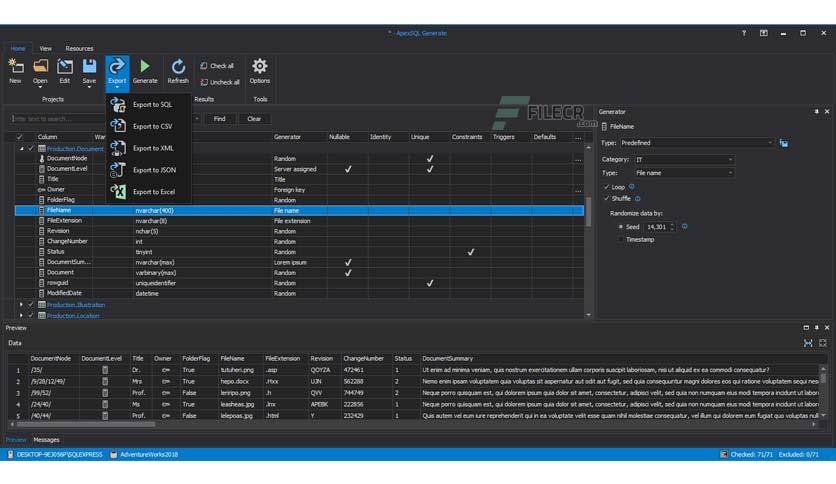Viewport: 836px width, 484px height.
Task: Uncheck the Production.Illustration table checkbox
Action: point(31,305)
